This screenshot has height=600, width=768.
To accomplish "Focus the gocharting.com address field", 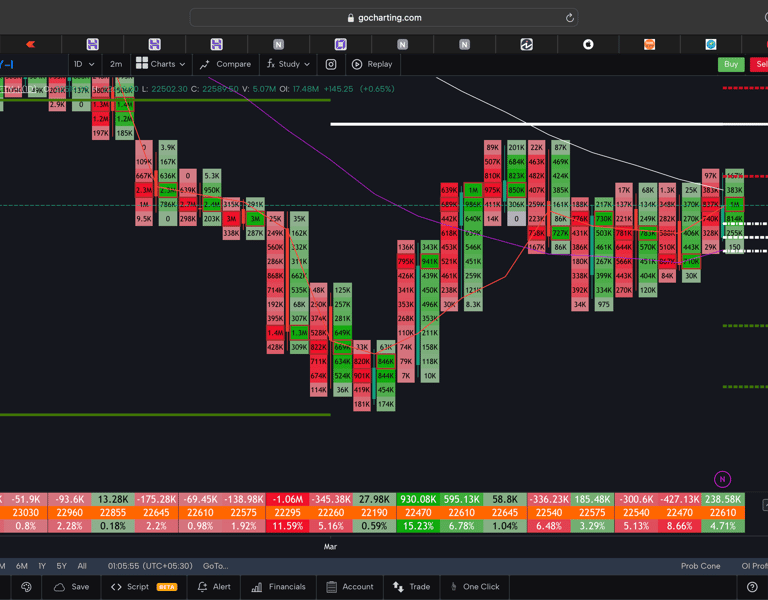I will click(384, 18).
